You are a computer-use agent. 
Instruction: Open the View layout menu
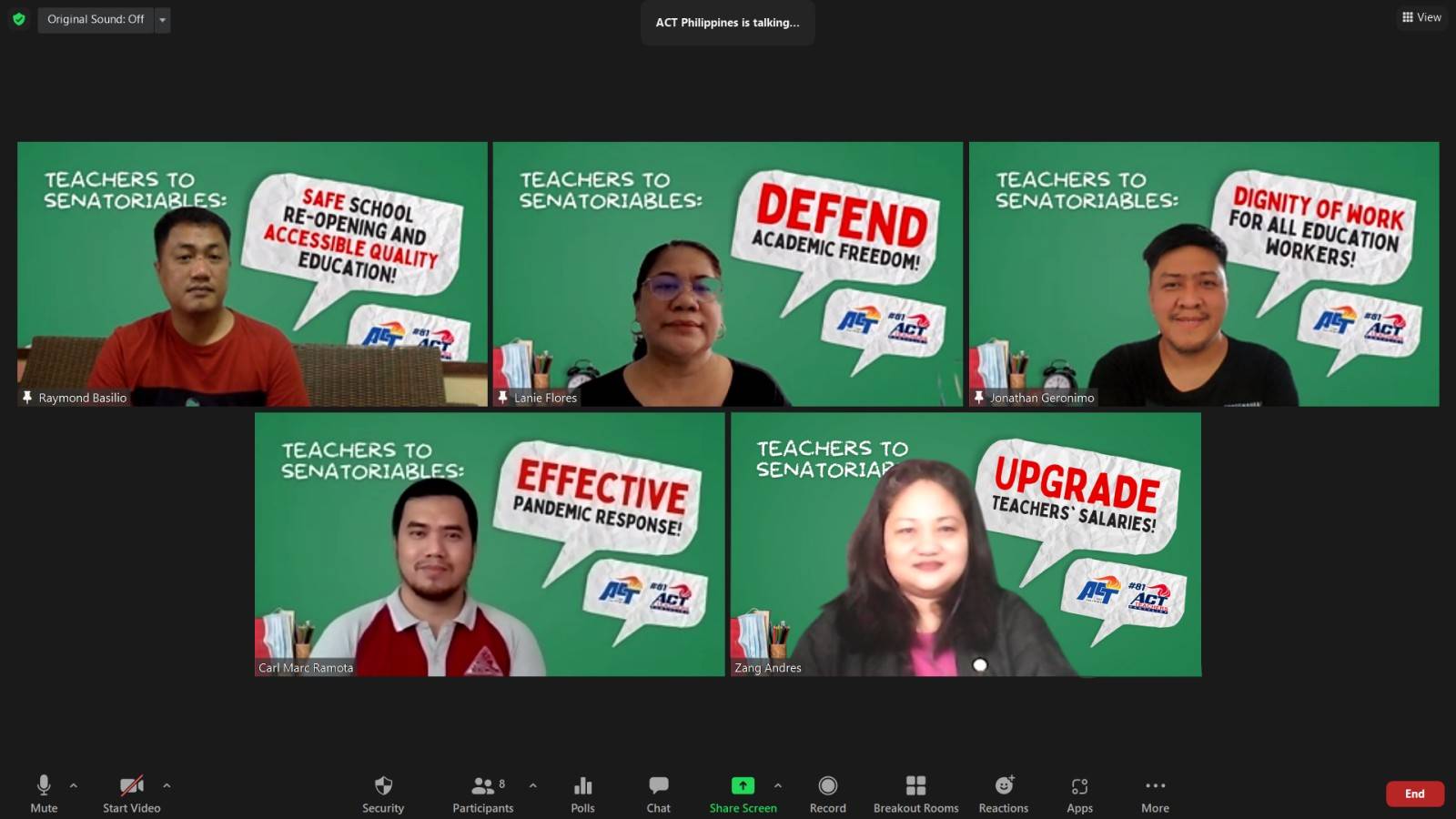pos(1421,17)
